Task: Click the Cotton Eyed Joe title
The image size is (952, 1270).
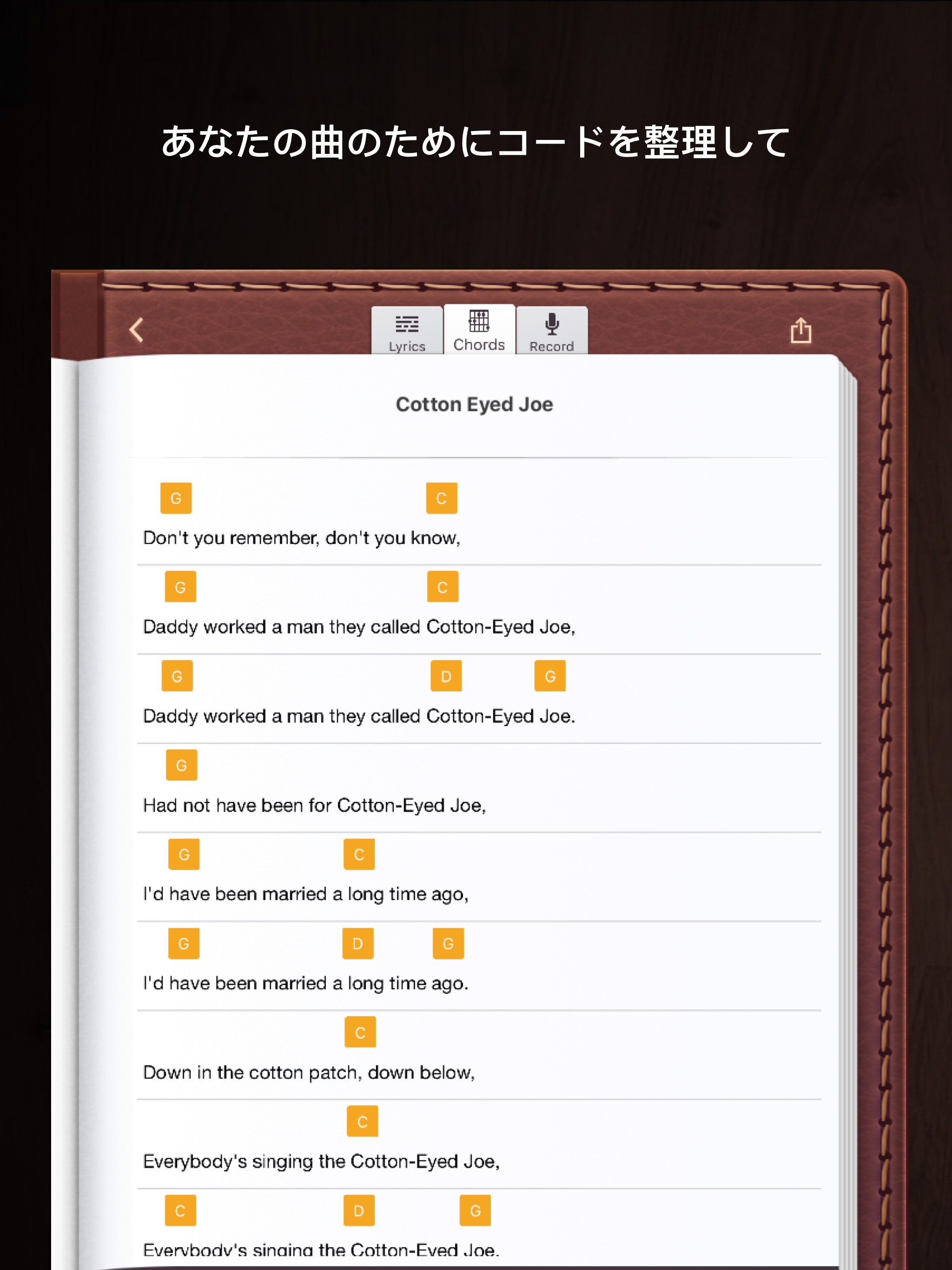Action: tap(474, 404)
